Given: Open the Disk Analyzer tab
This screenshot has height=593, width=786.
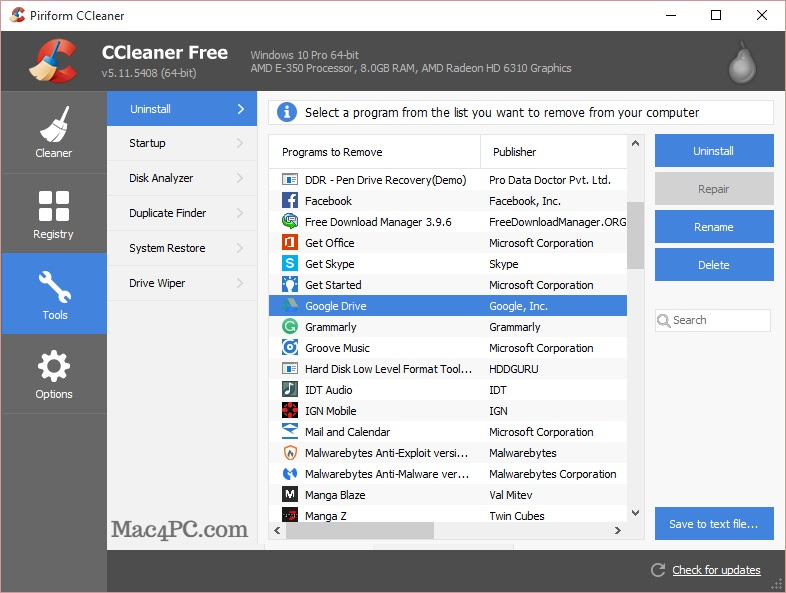Looking at the screenshot, I should (182, 178).
